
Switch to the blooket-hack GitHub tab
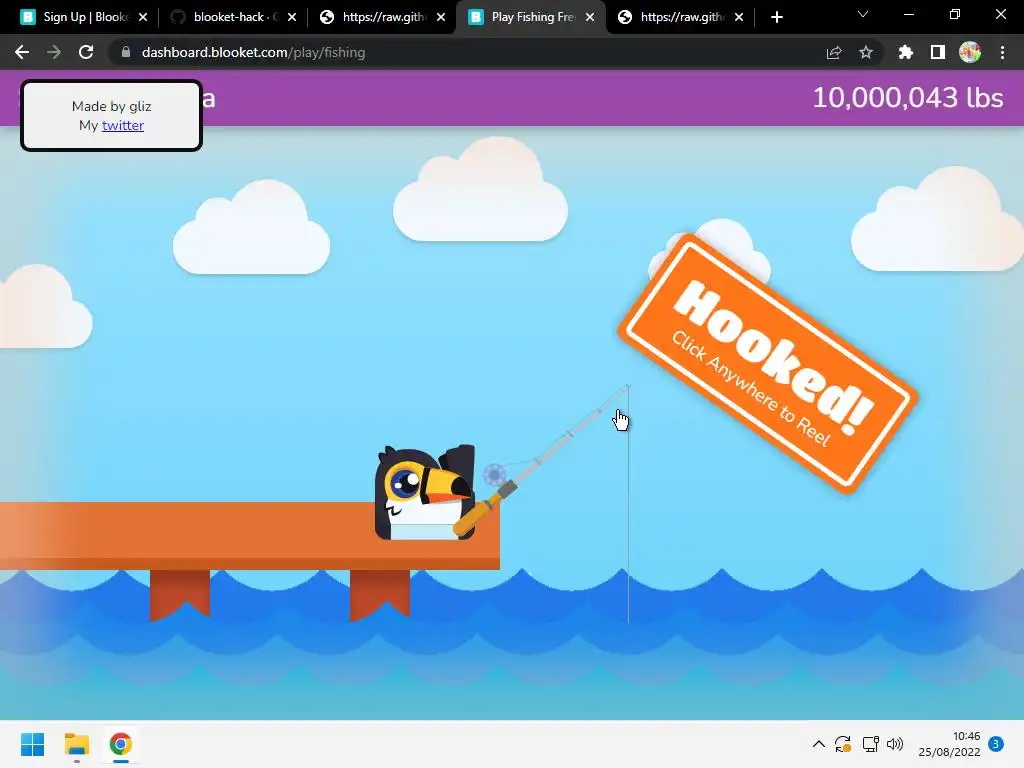(x=232, y=17)
